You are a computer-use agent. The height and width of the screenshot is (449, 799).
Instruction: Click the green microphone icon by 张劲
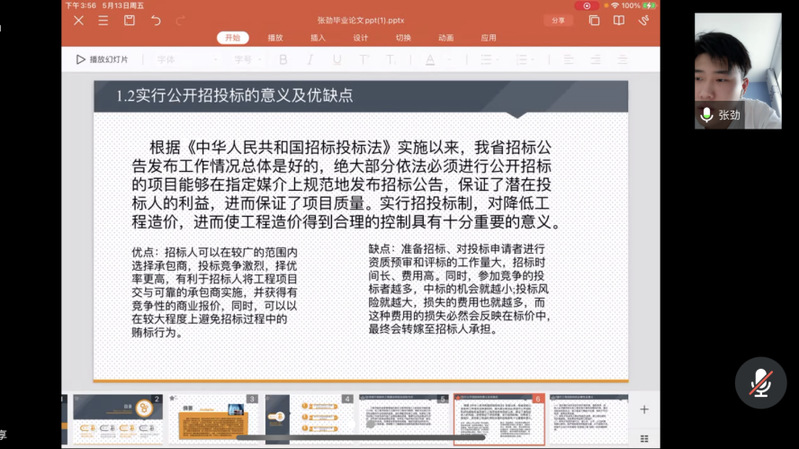pyautogui.click(x=707, y=115)
